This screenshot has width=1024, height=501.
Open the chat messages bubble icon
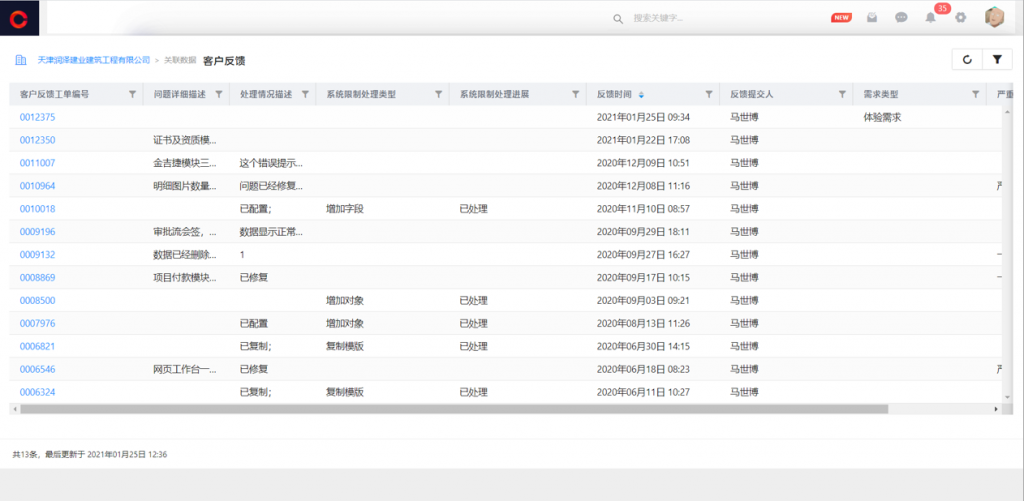coord(901,17)
